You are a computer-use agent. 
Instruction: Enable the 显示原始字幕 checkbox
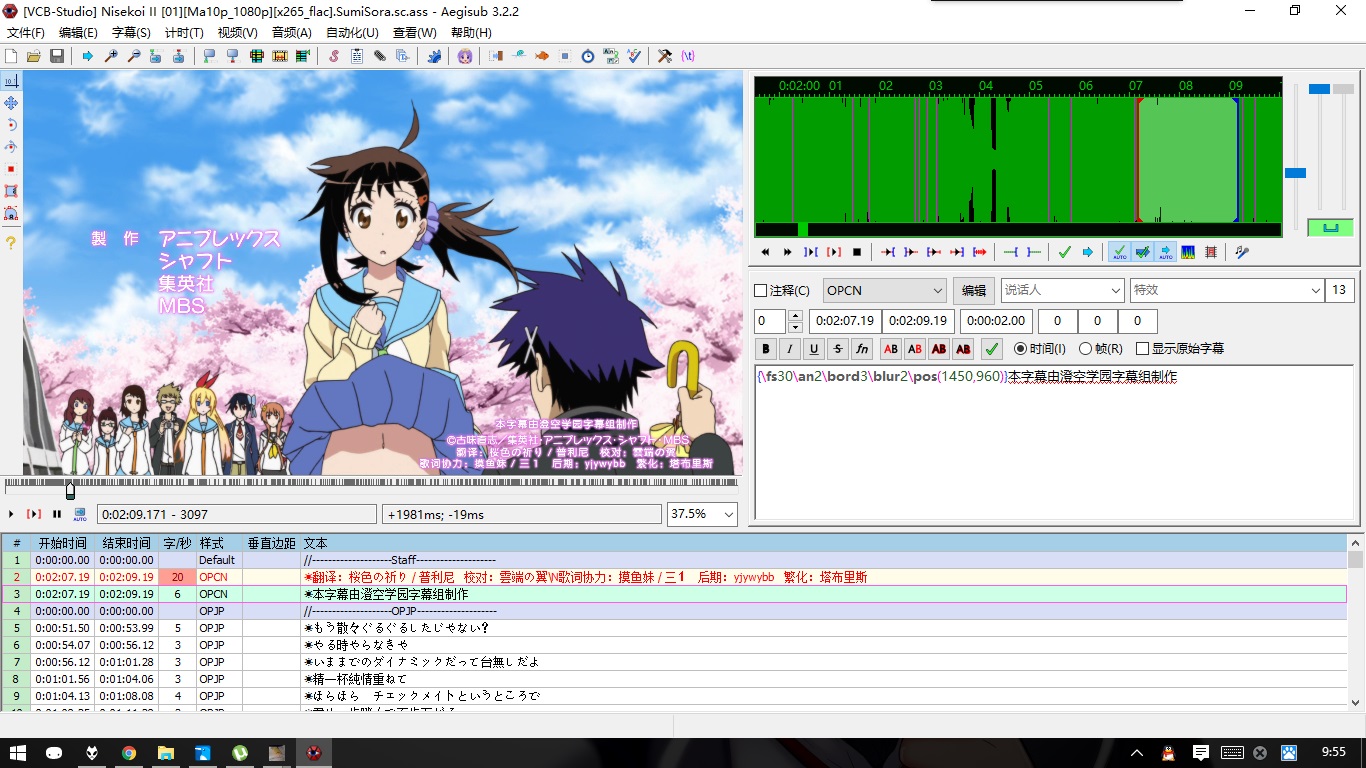(1142, 349)
